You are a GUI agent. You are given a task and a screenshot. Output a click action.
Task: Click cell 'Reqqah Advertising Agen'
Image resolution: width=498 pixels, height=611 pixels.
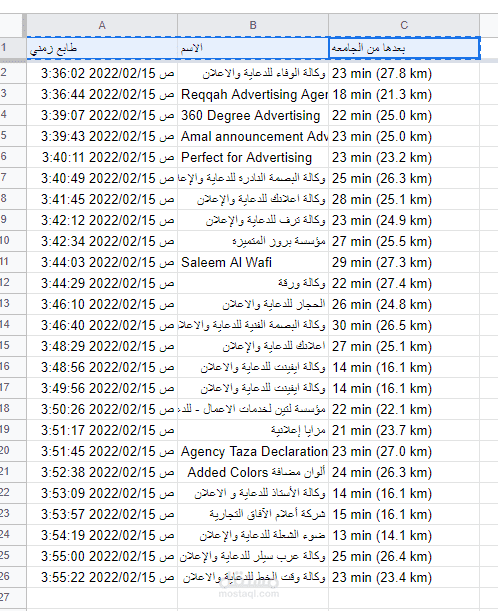253,94
